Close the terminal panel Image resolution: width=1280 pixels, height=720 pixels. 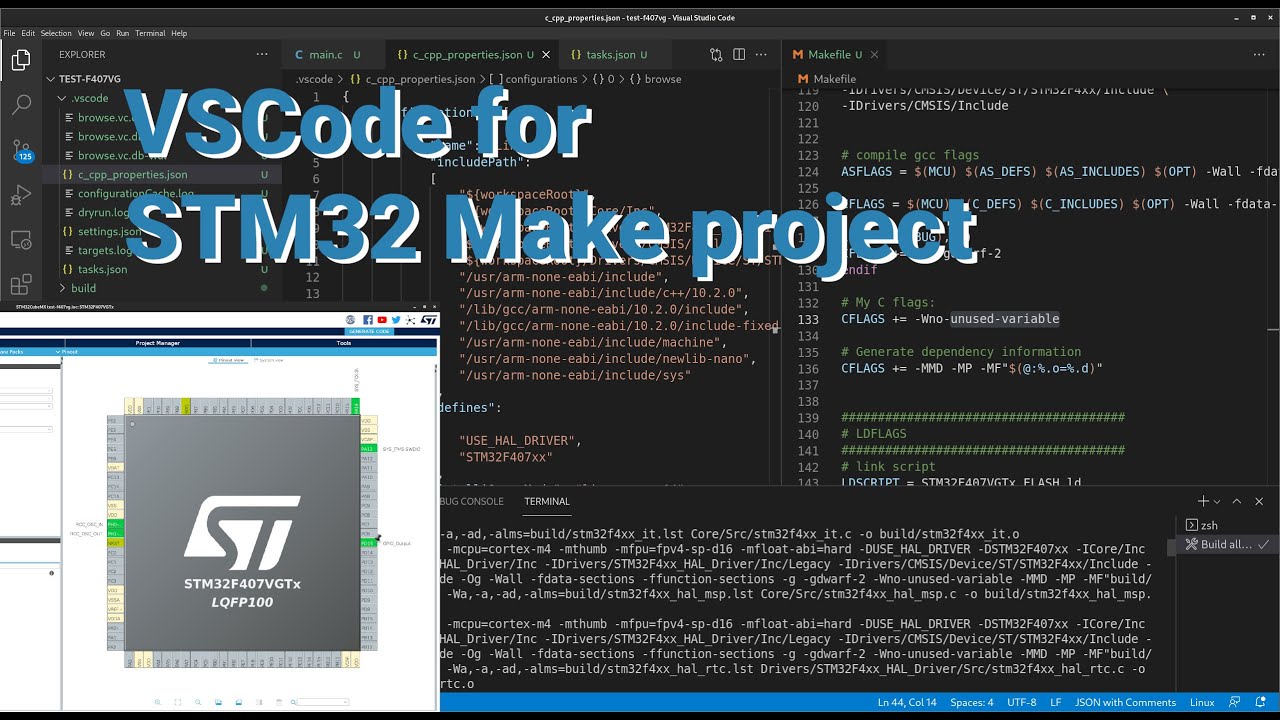[x=1260, y=501]
